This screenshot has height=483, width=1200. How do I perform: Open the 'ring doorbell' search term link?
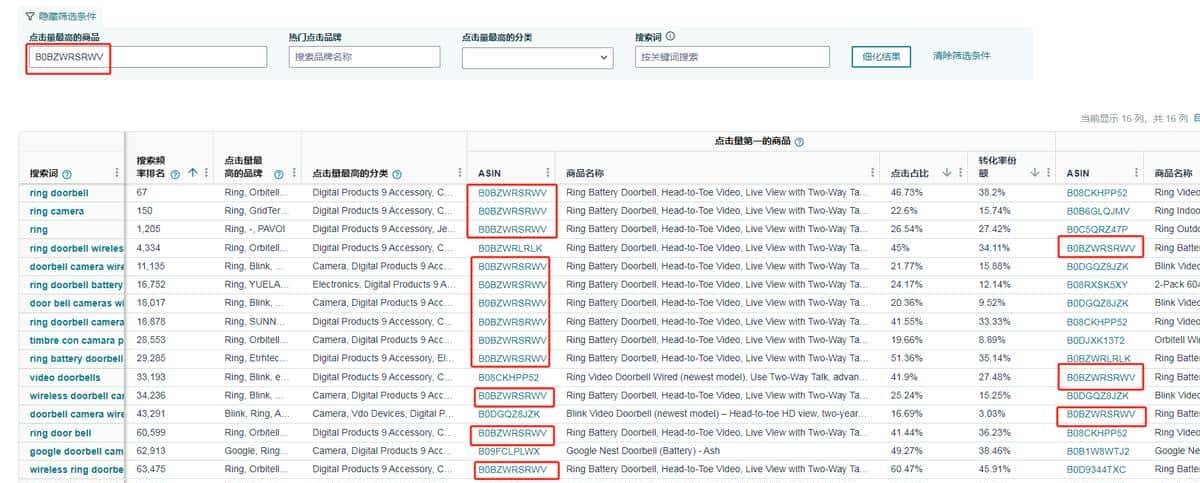point(59,193)
